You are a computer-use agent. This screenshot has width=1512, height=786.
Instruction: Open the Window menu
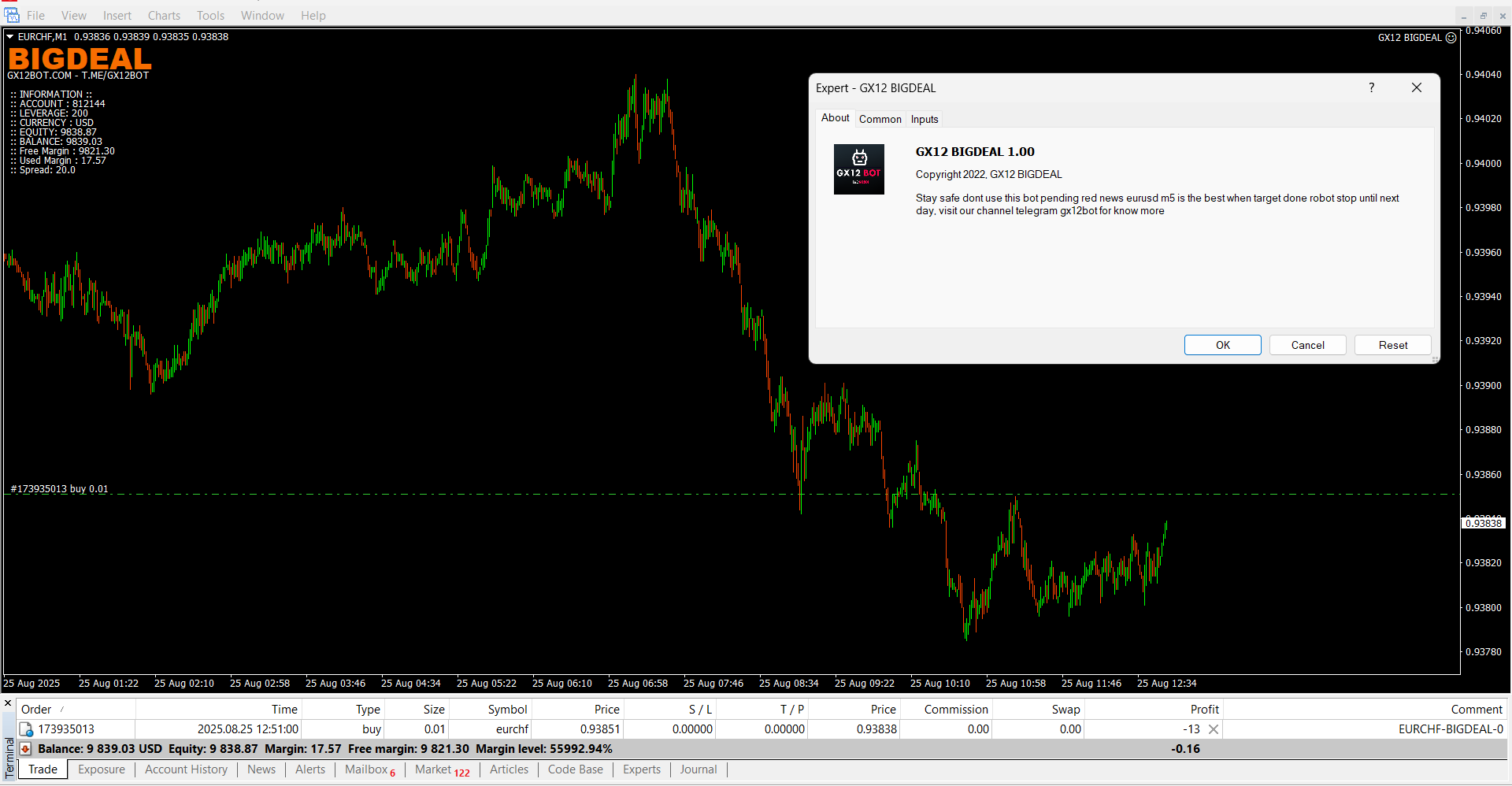[262, 16]
